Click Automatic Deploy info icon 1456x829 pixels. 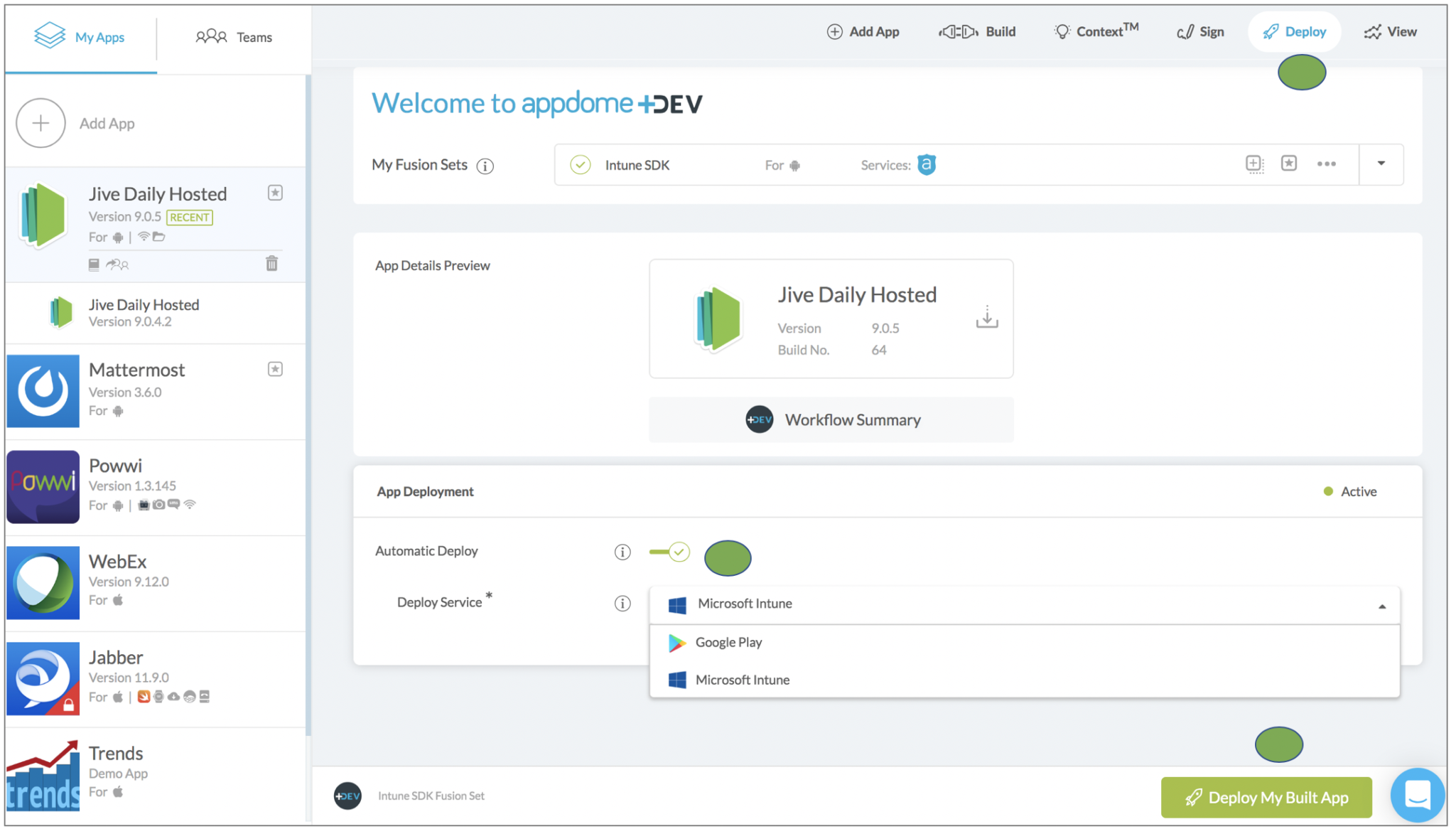pyautogui.click(x=622, y=552)
